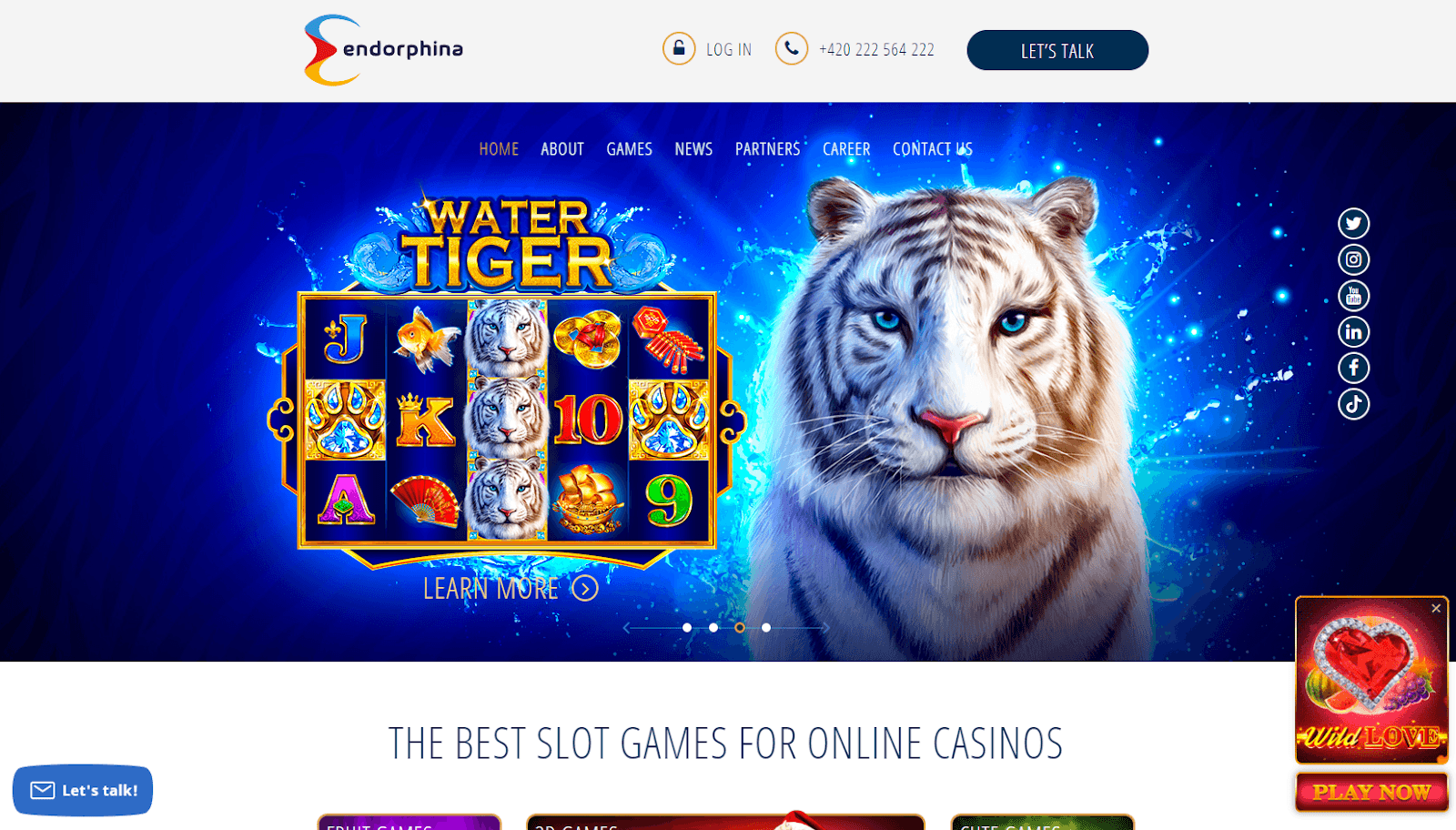Open the Instagram social icon
This screenshot has height=830, width=1456.
tap(1353, 259)
